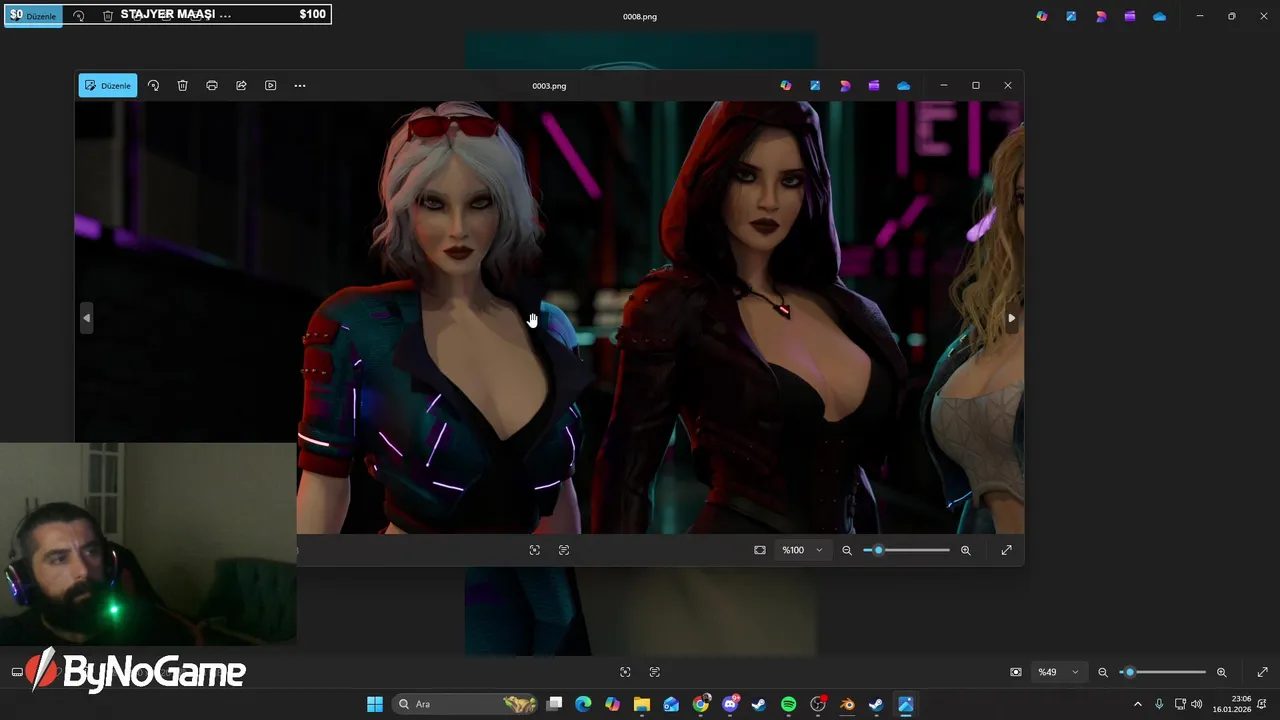Open the multicolor Copilot icon in 0003.png title bar

coord(786,86)
